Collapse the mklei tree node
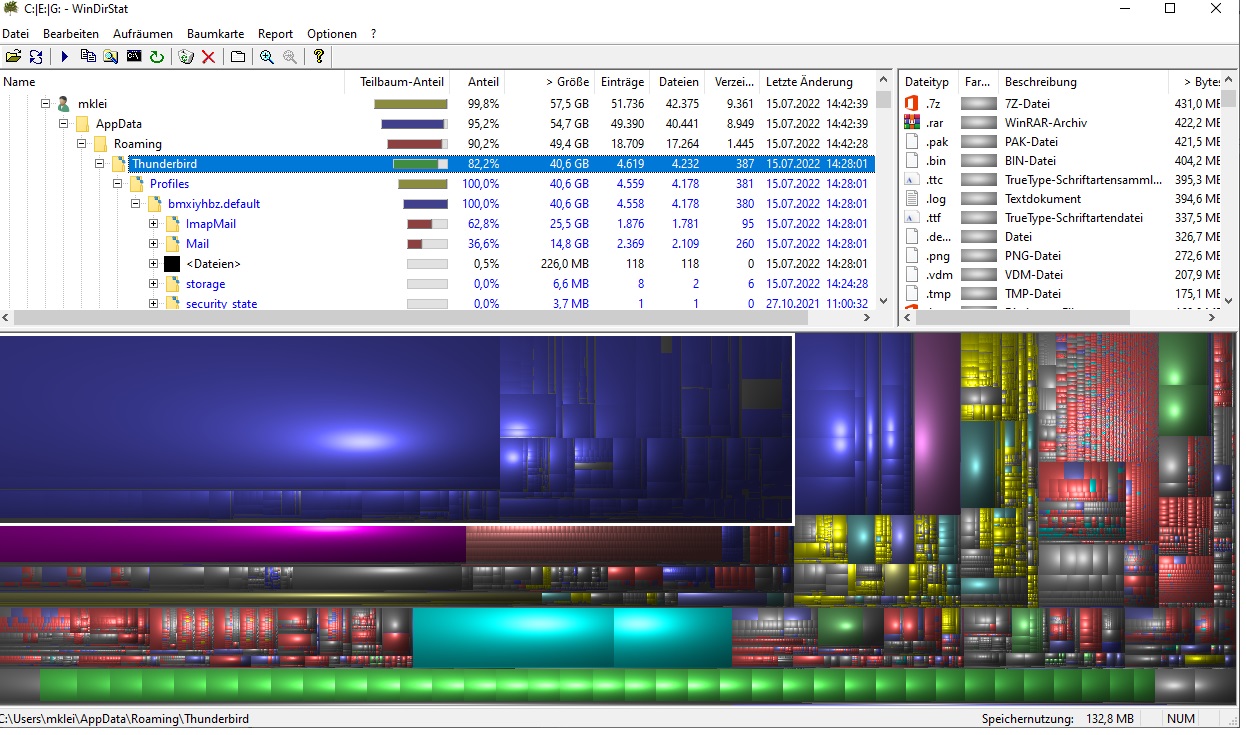The image size is (1246, 735). pyautogui.click(x=45, y=104)
